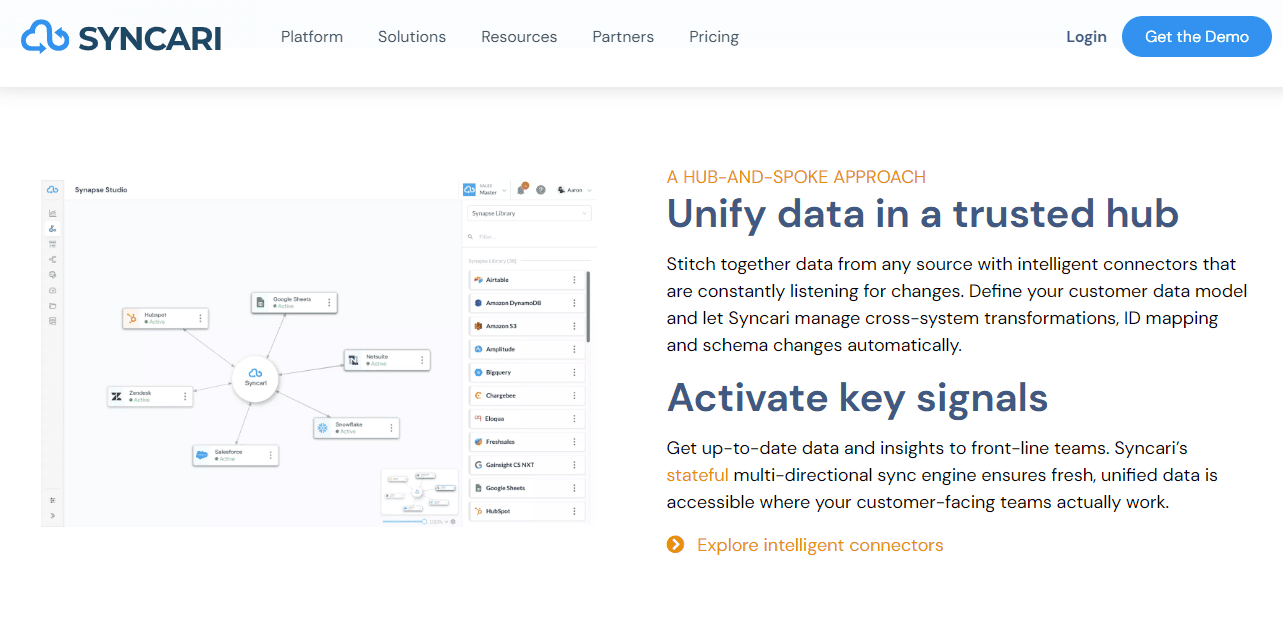1283x623 pixels.
Task: Open the notification bell in Synapse Studio
Action: click(x=522, y=189)
